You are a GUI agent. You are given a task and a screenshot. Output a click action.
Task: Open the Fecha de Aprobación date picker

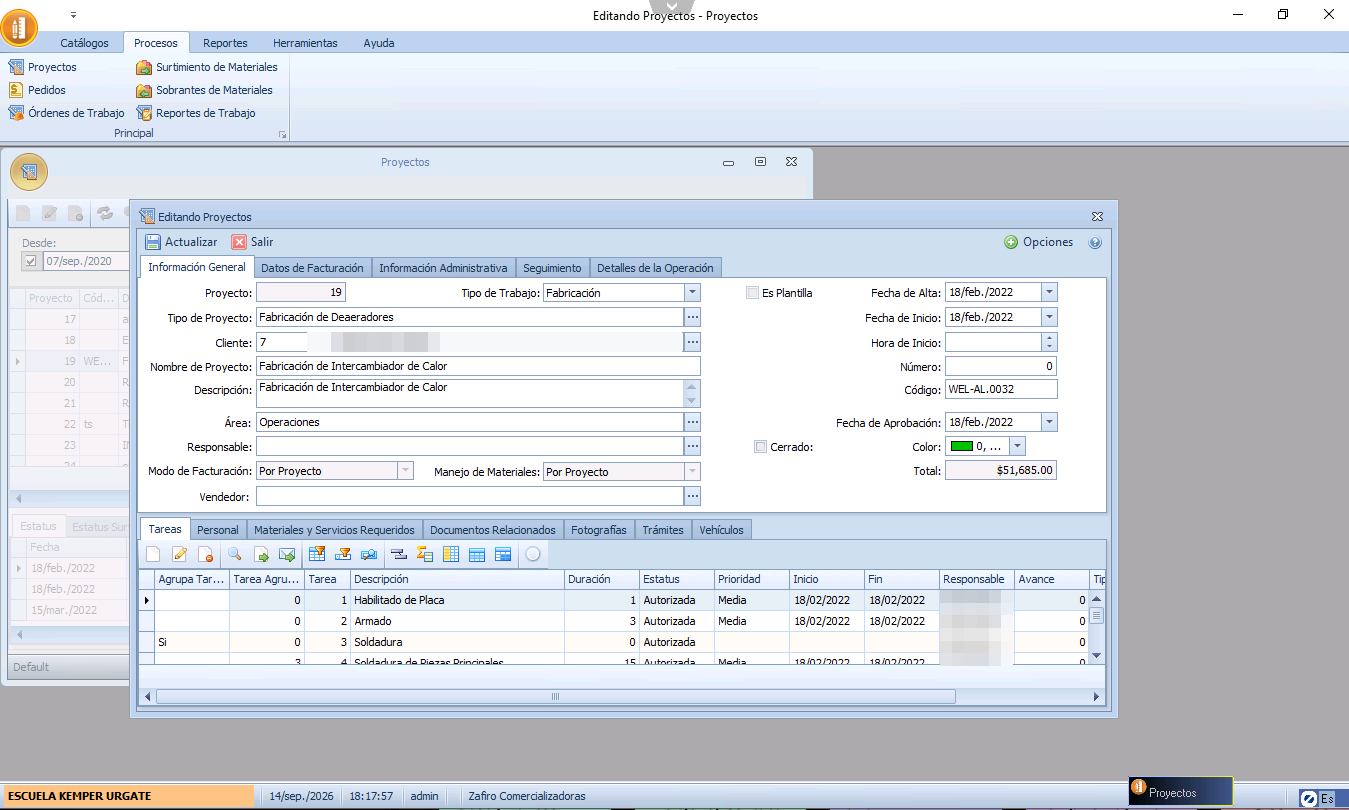1049,422
